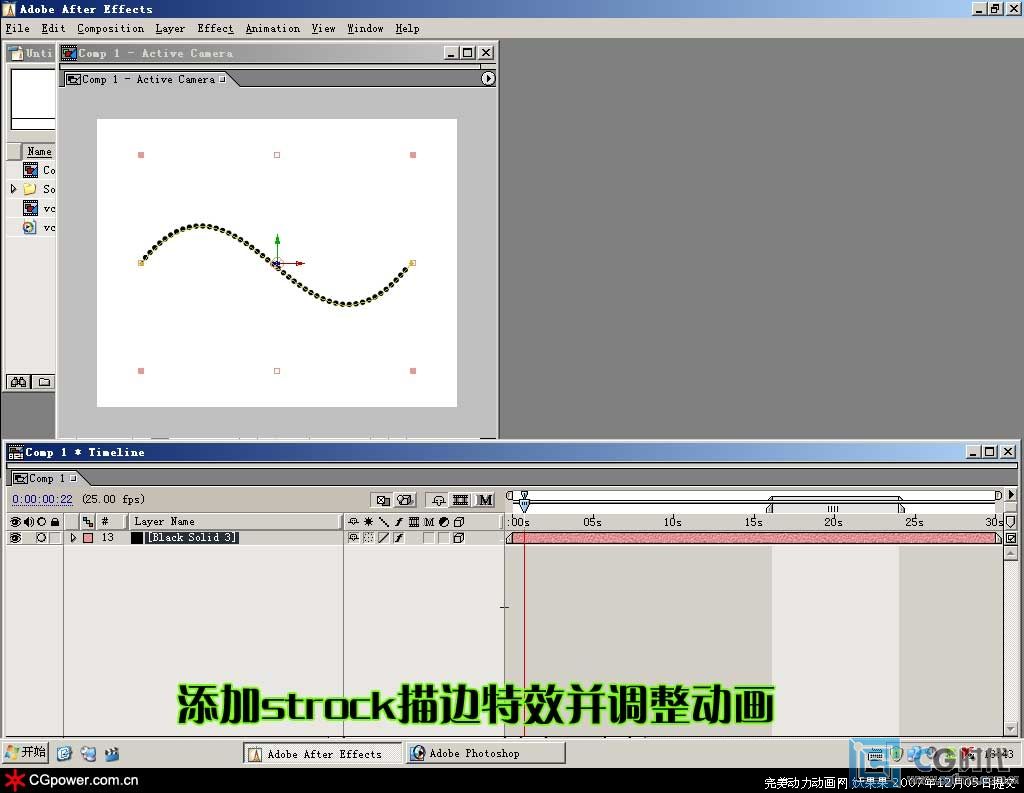Create a new folder in Project panel
Viewport: 1024px width, 793px height.
[44, 382]
